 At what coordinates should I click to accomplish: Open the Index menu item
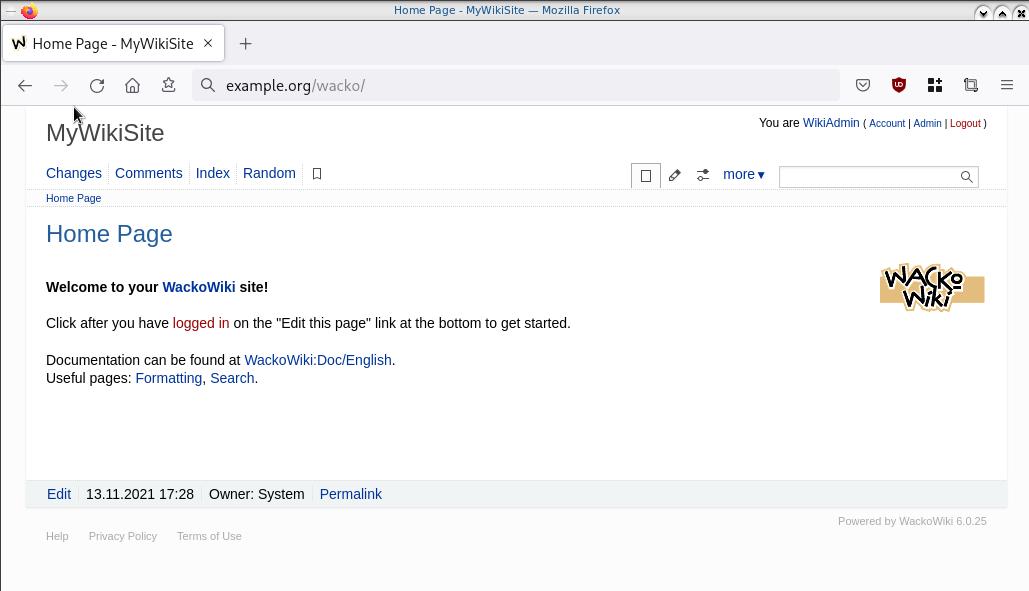(x=212, y=173)
